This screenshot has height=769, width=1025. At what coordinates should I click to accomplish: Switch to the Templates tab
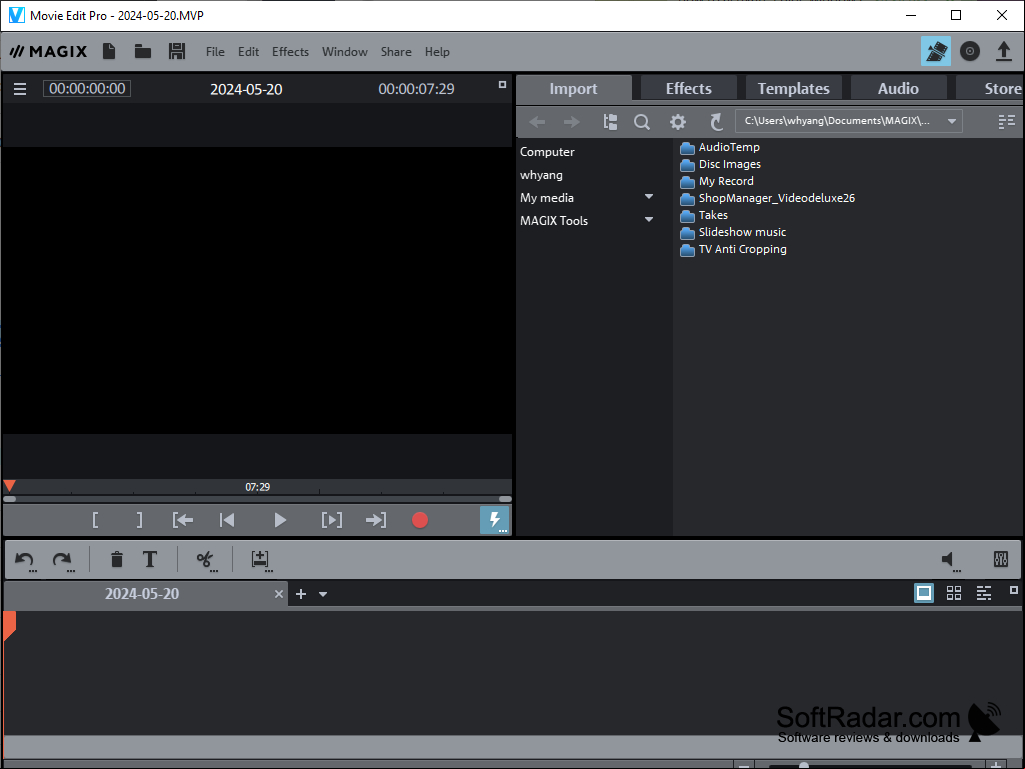tap(794, 88)
